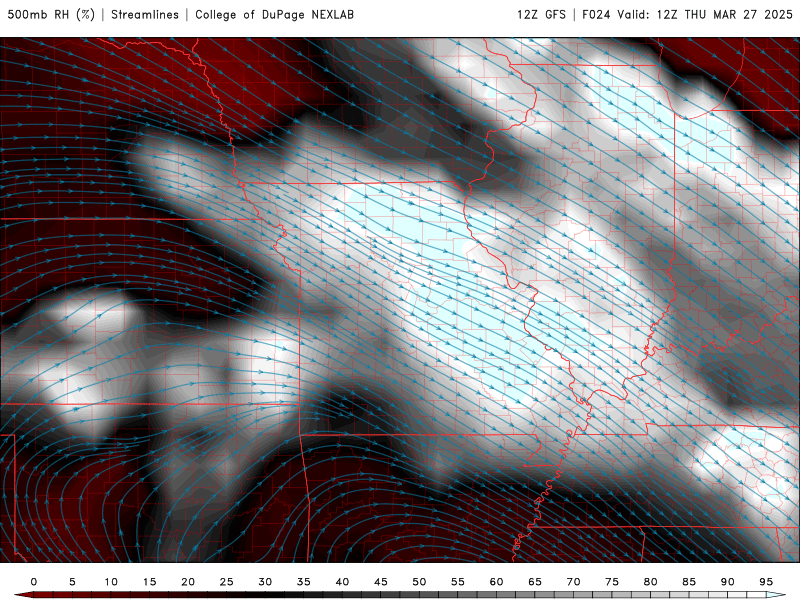Image resolution: width=800 pixels, height=600 pixels.
Task: Click the "25" value on the color scale
Action: tap(227, 582)
